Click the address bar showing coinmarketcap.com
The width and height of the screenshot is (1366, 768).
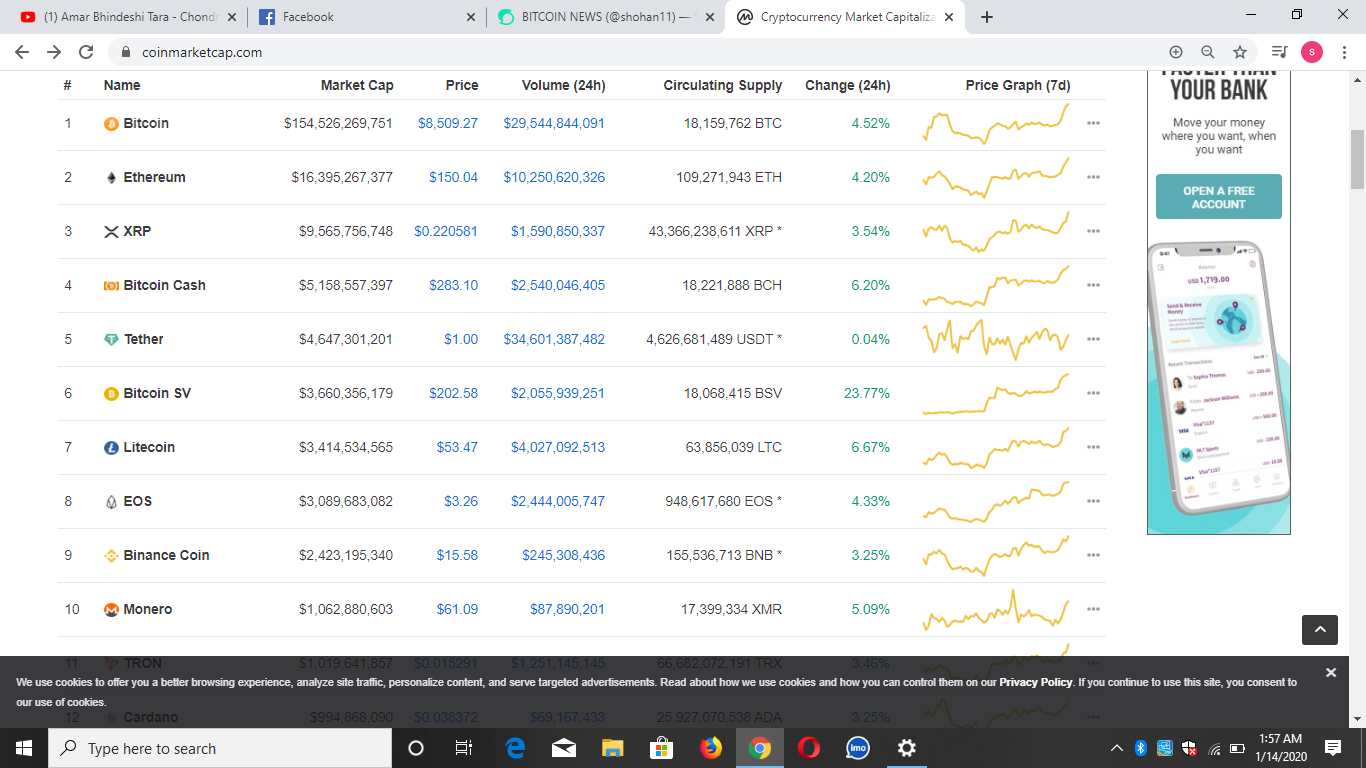coord(640,52)
